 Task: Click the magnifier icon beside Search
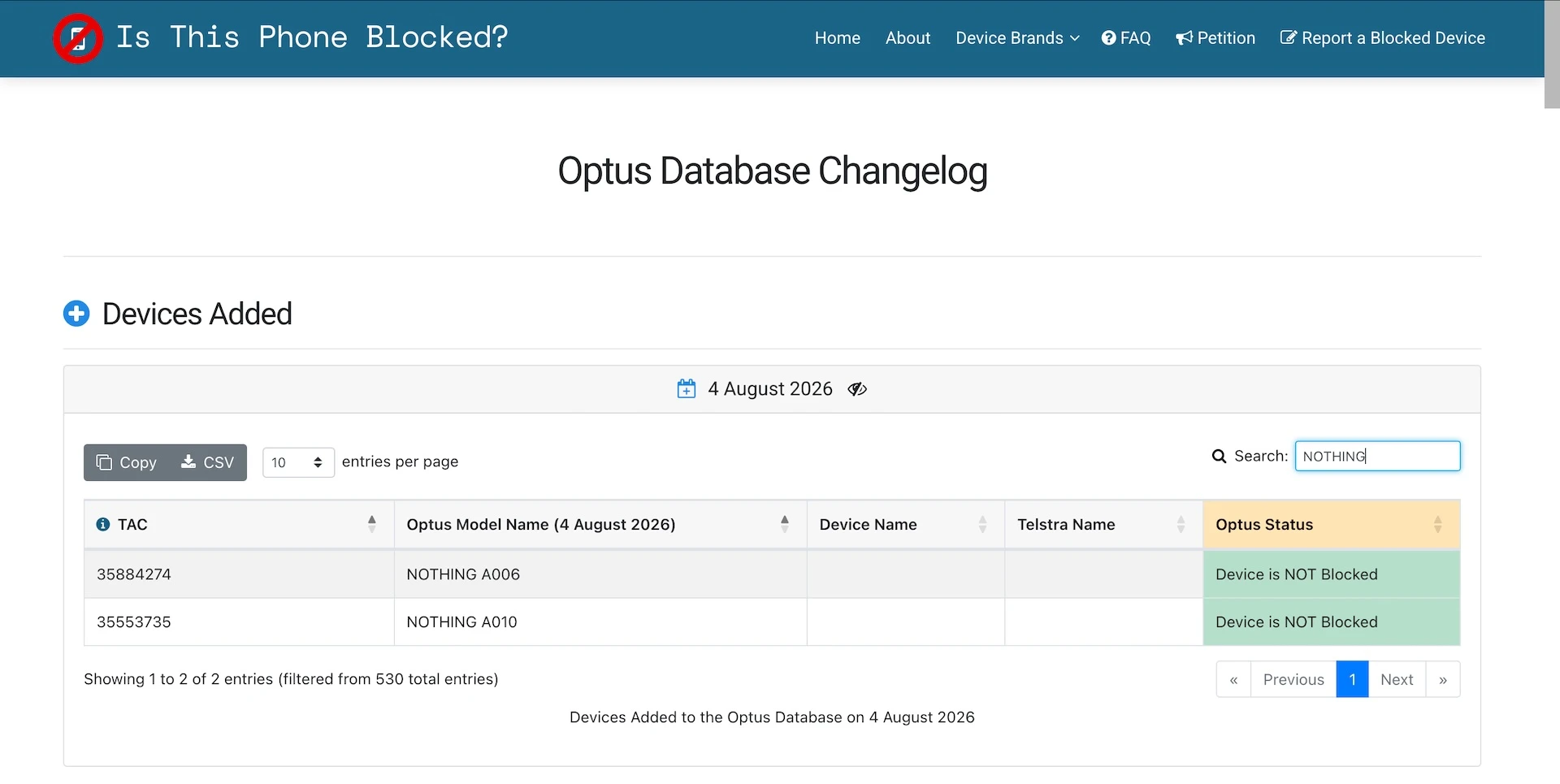(1219, 457)
